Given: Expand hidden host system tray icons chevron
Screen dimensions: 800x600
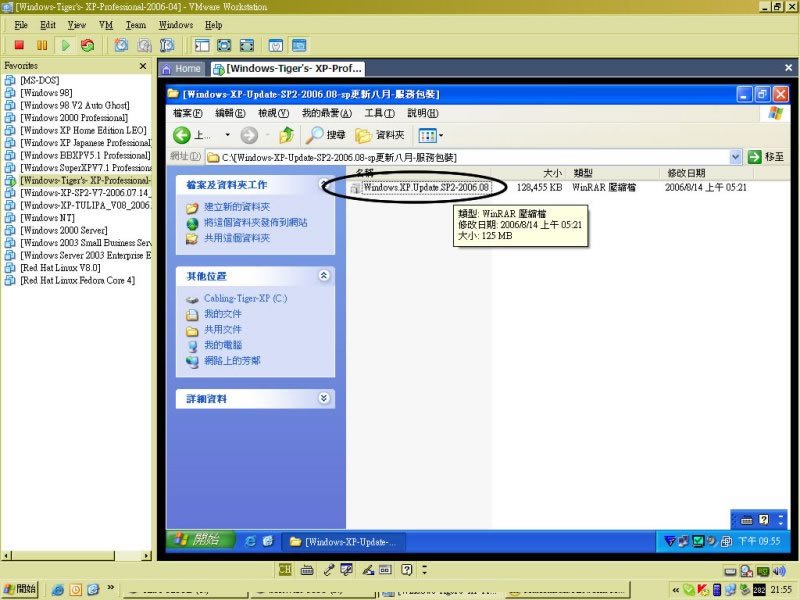Looking at the screenshot, I should click(676, 590).
